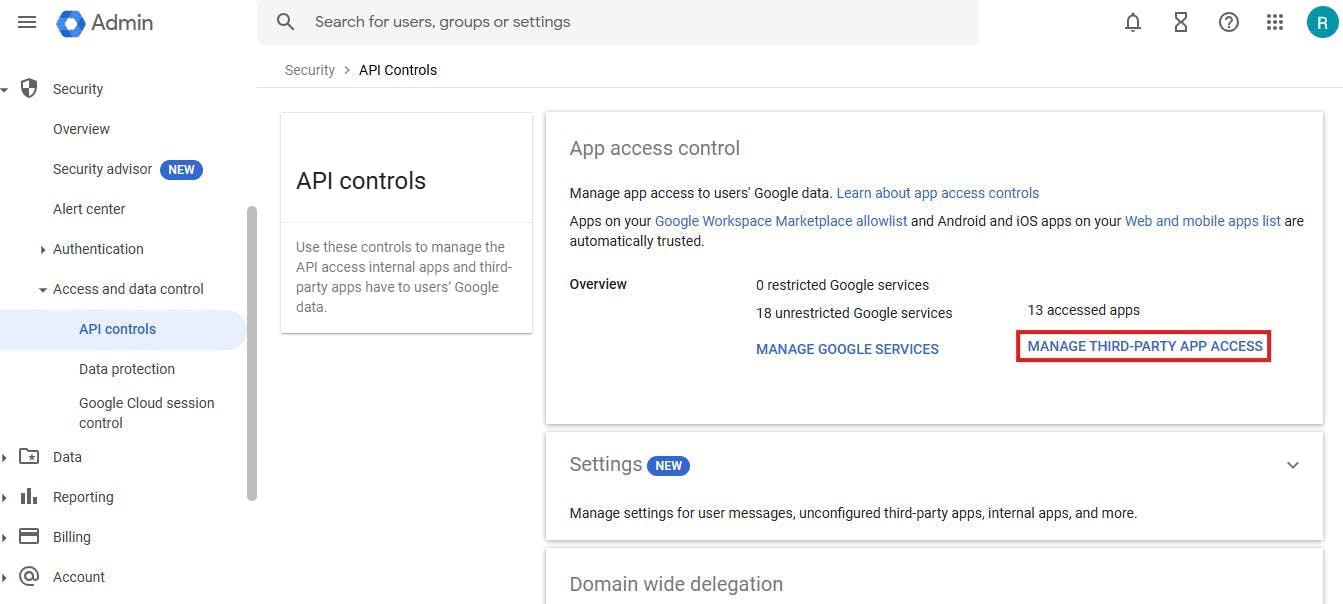Open the help question mark icon
The height and width of the screenshot is (604, 1343).
coord(1229,22)
